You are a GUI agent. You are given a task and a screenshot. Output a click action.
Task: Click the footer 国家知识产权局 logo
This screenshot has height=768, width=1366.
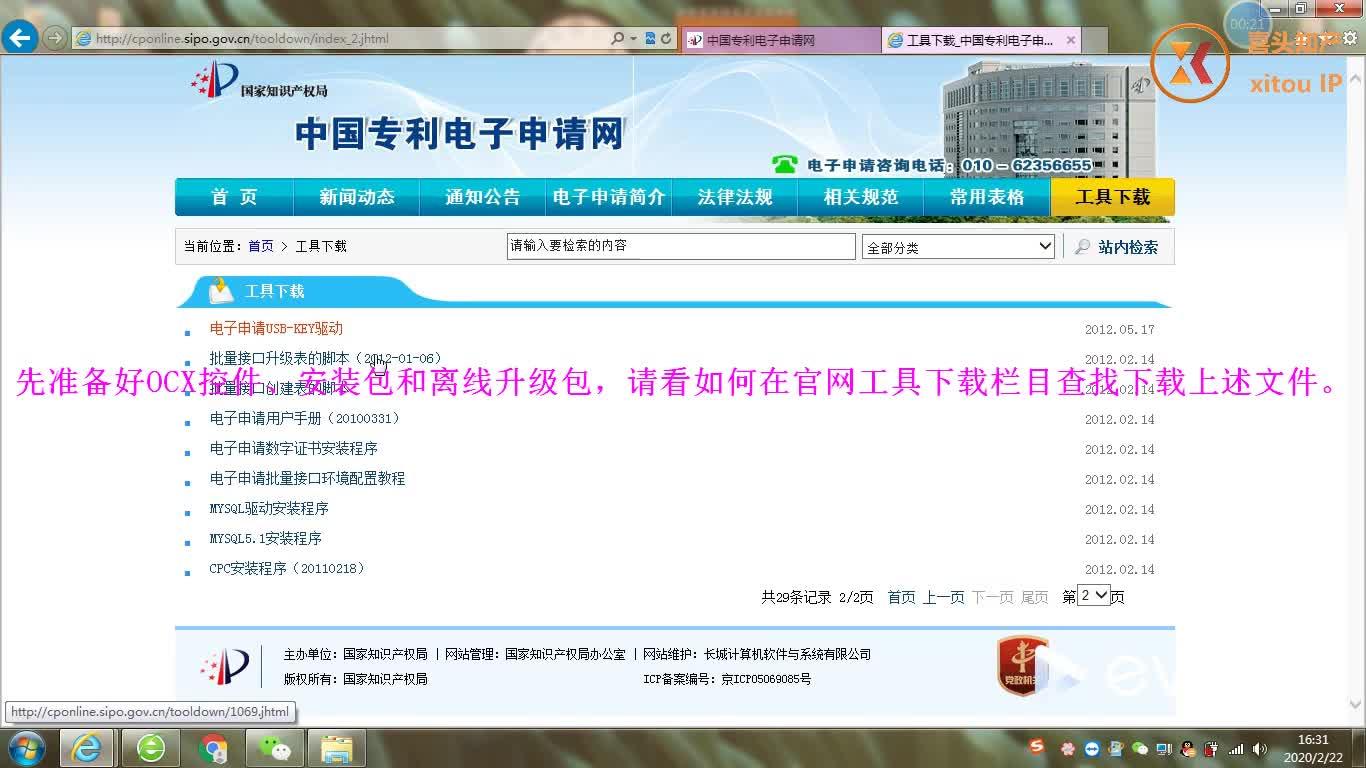click(224, 666)
